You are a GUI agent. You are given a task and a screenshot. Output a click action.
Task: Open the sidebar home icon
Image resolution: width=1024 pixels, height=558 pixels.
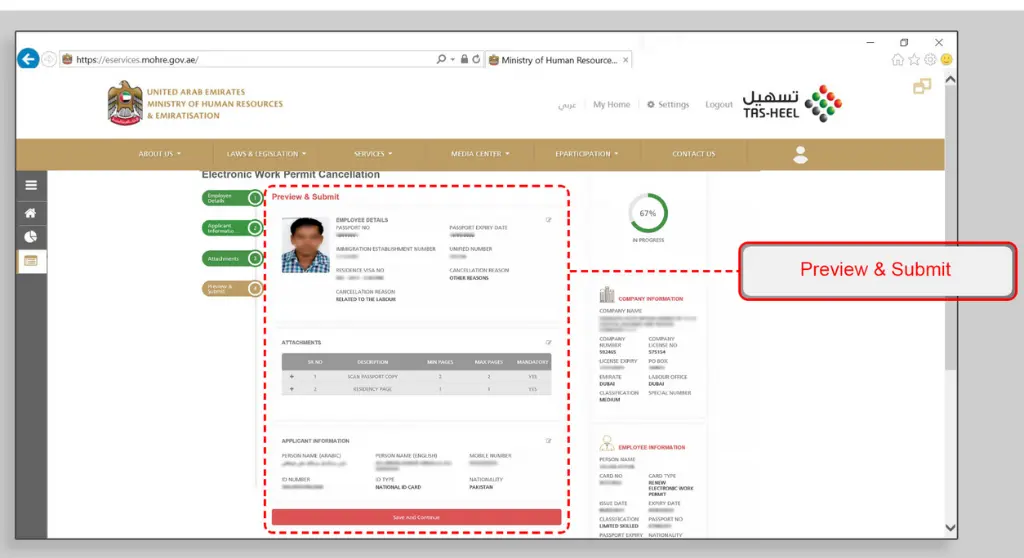coord(31,213)
